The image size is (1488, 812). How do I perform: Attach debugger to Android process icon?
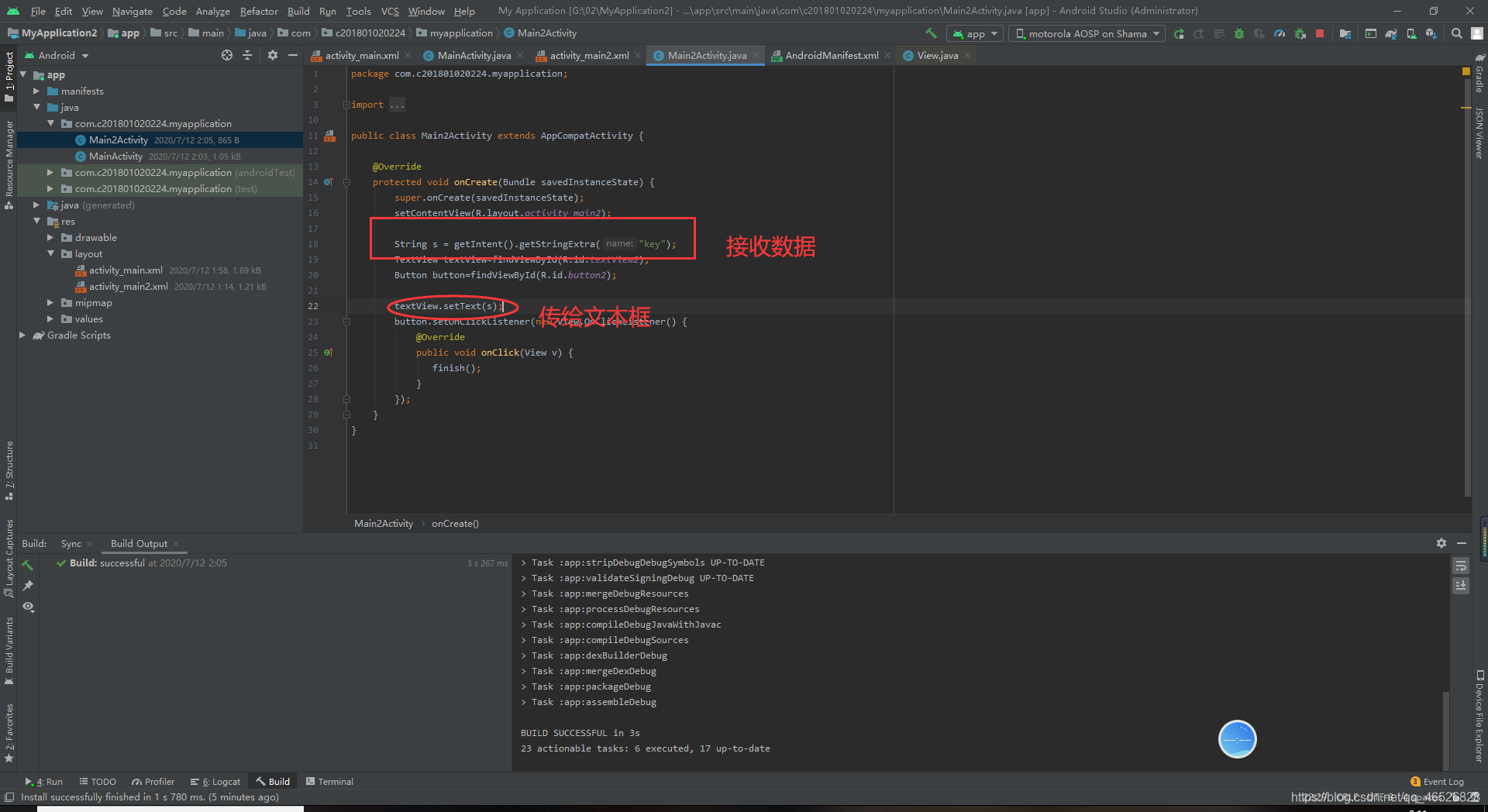1300,33
